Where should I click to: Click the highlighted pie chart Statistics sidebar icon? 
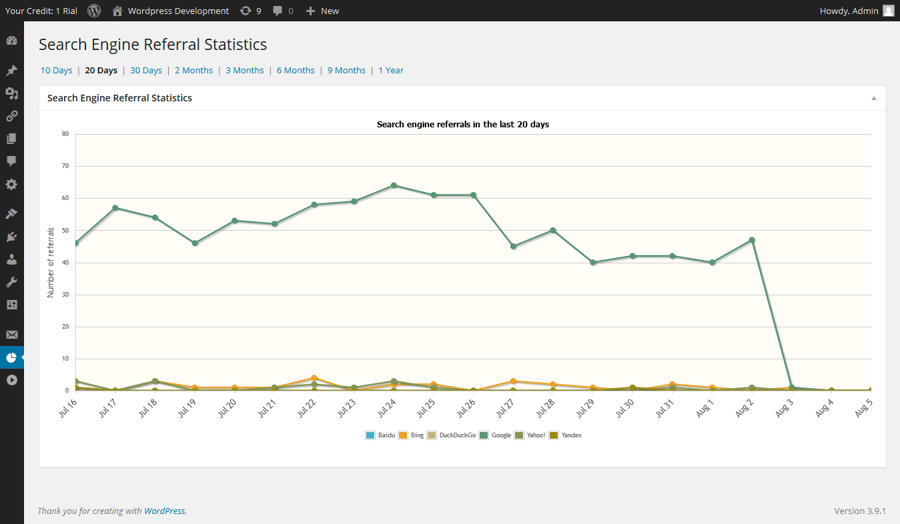[x=11, y=358]
